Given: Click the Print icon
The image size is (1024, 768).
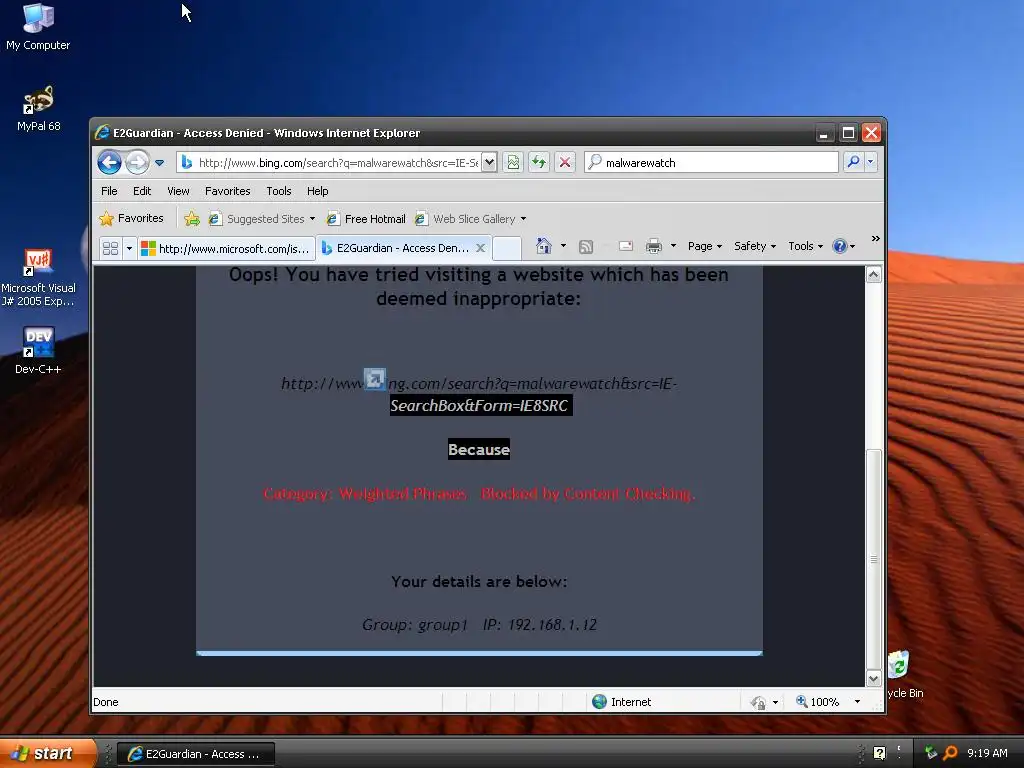Looking at the screenshot, I should [654, 246].
